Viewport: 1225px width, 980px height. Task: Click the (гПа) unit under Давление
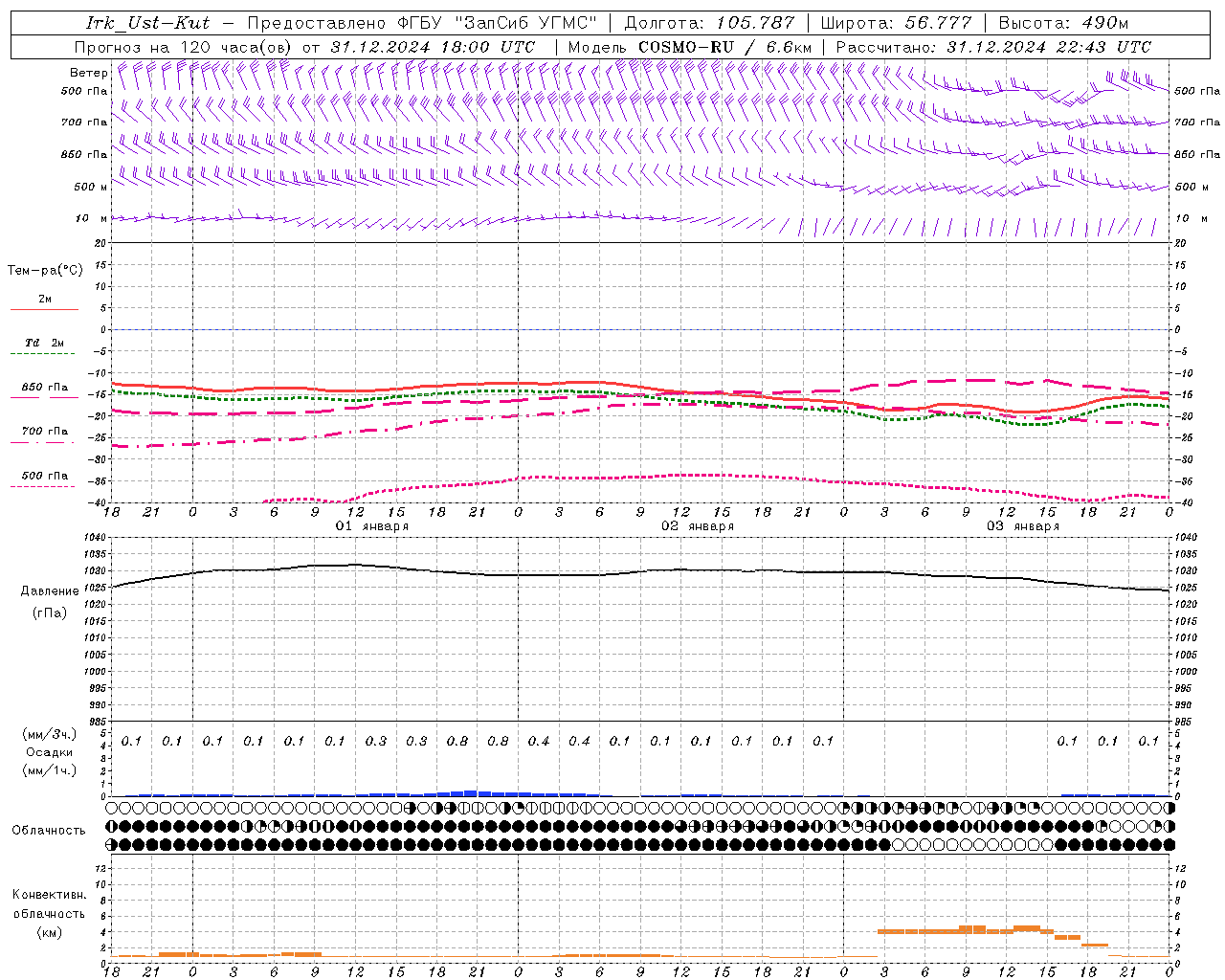pos(50,612)
